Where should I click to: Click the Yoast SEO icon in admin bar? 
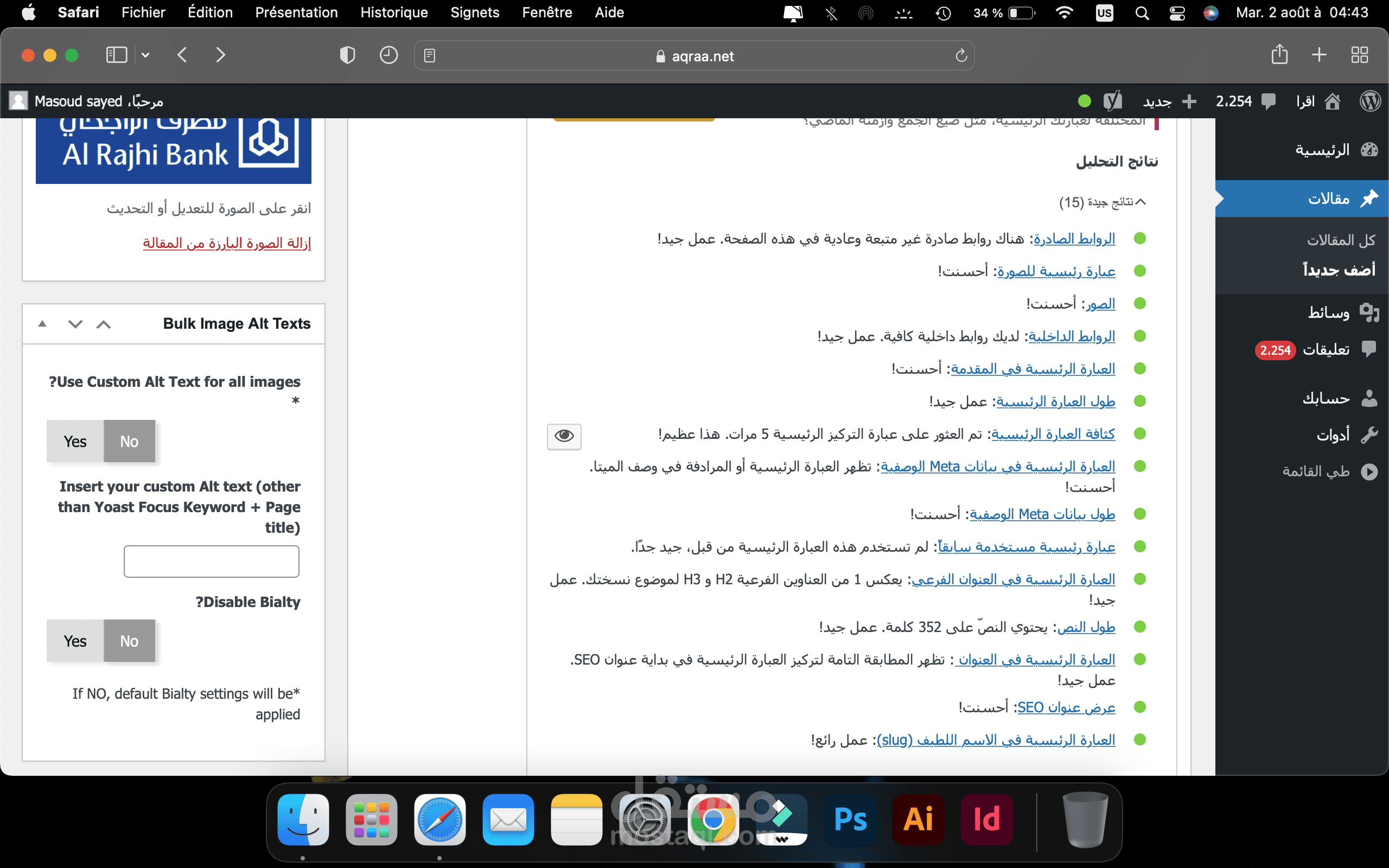(1112, 101)
